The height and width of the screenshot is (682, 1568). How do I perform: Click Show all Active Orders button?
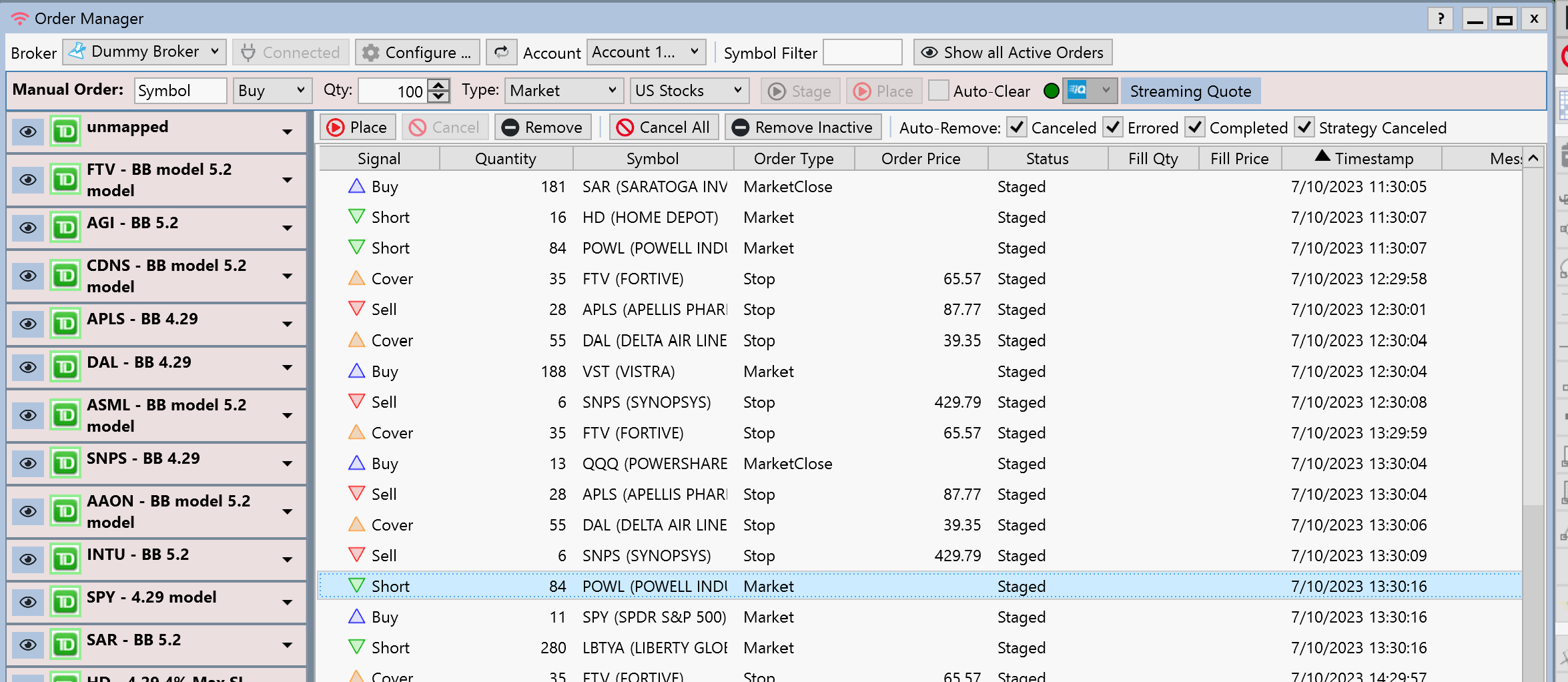click(x=1012, y=52)
